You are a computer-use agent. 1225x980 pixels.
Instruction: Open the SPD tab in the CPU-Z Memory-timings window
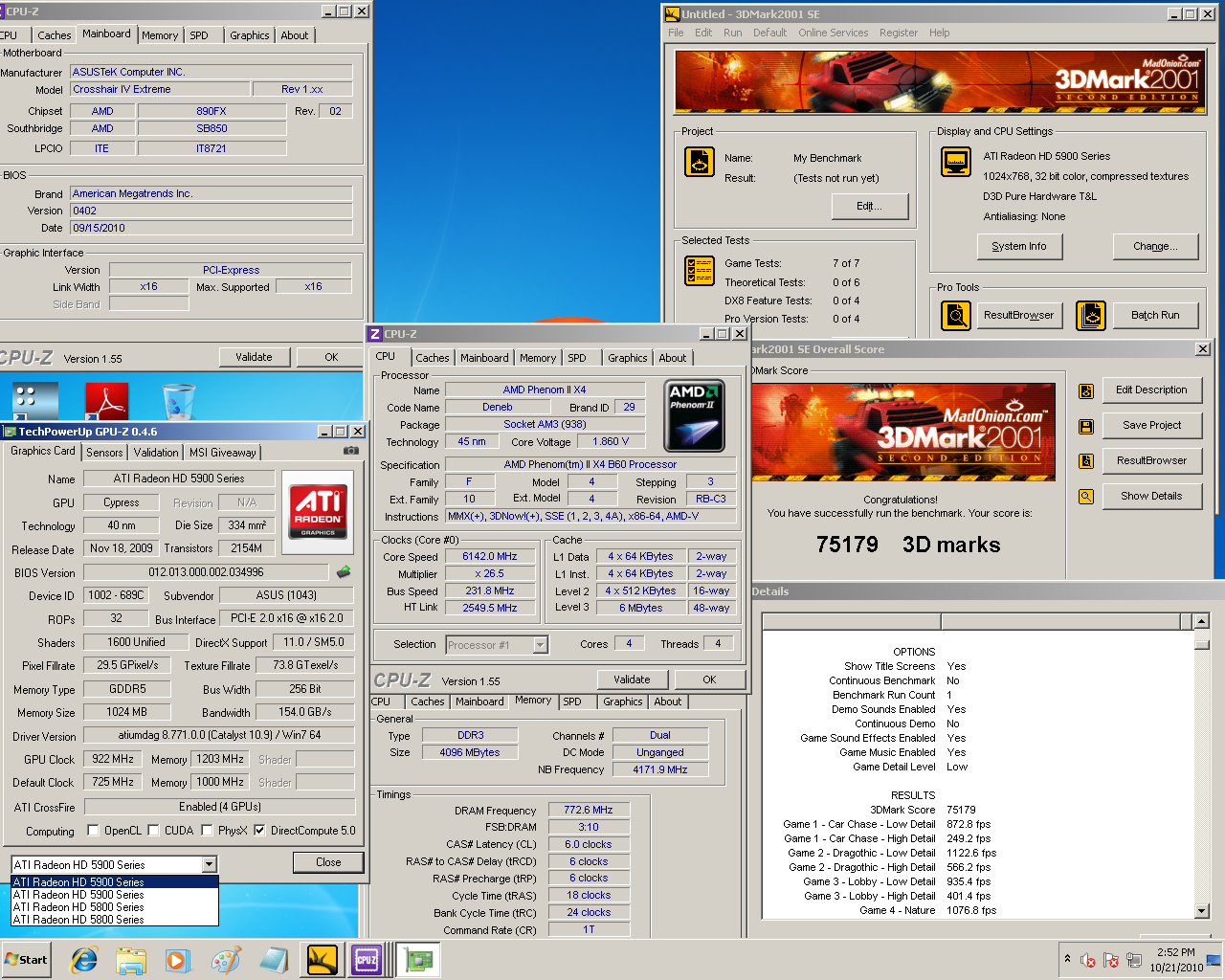pos(572,702)
